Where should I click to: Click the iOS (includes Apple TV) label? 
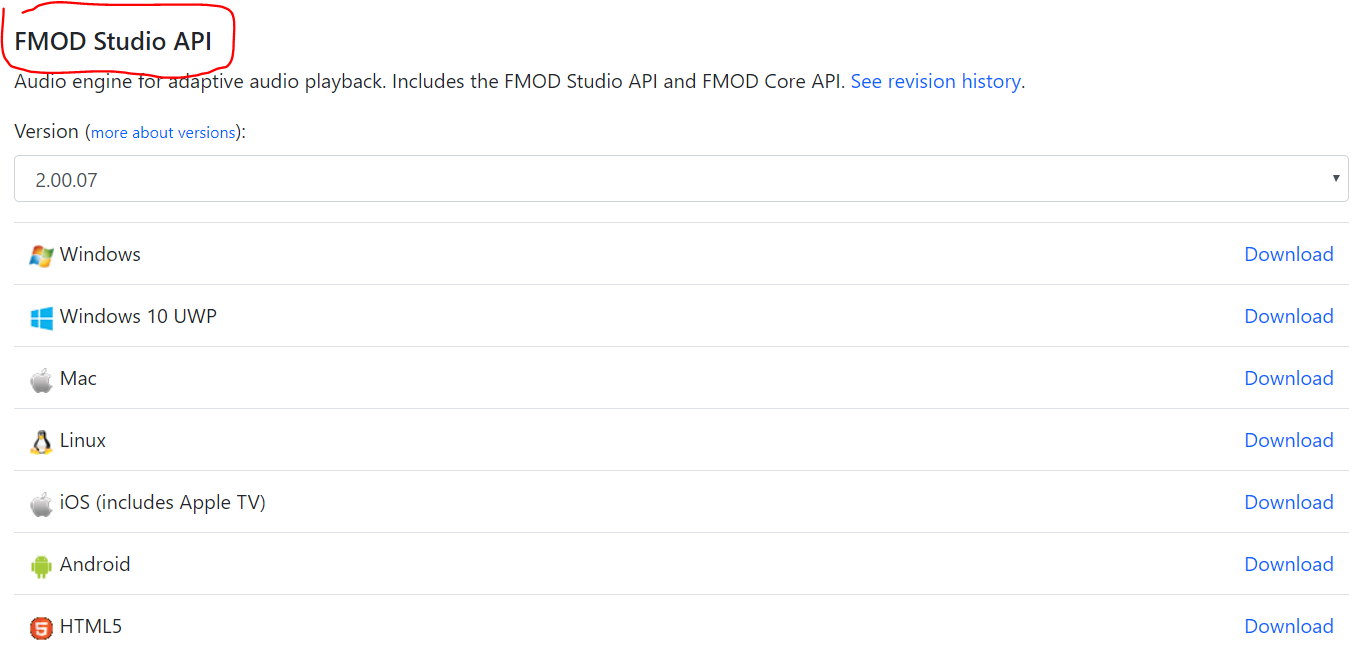163,503
